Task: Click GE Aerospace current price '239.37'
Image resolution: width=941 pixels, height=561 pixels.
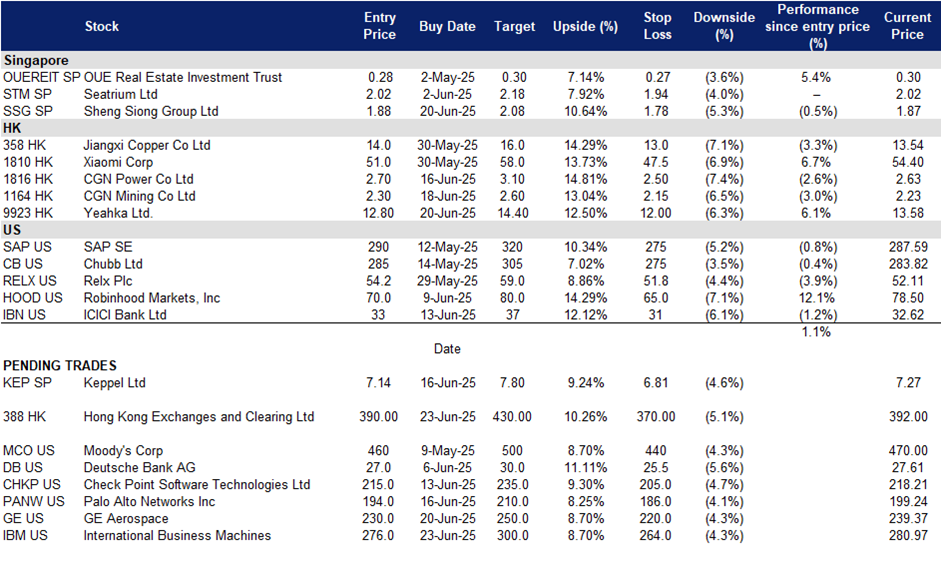Action: pyautogui.click(x=908, y=518)
